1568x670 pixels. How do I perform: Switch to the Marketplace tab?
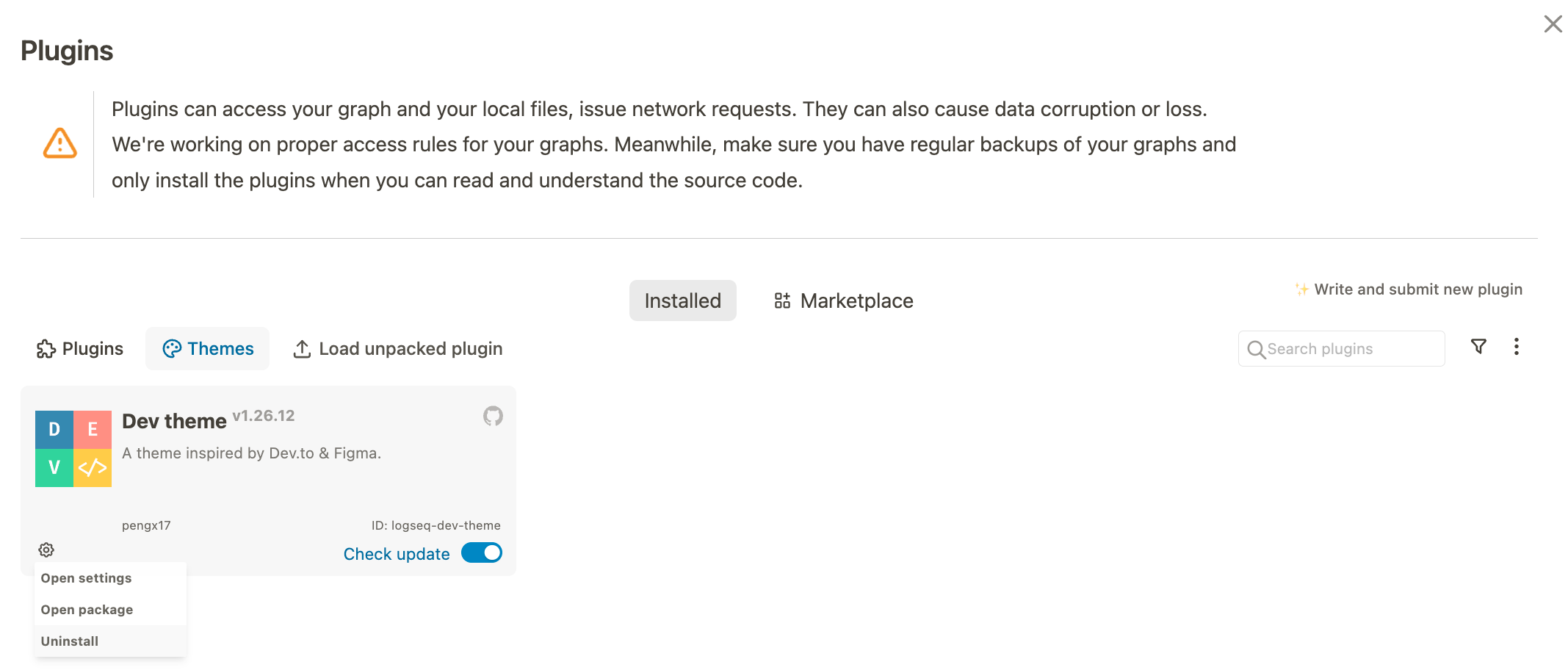(844, 300)
